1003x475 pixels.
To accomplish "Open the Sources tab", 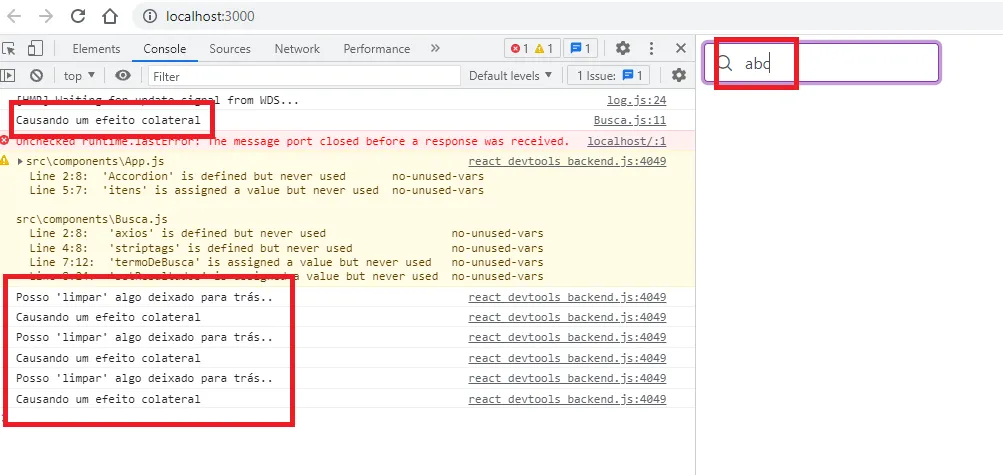I will (230, 49).
